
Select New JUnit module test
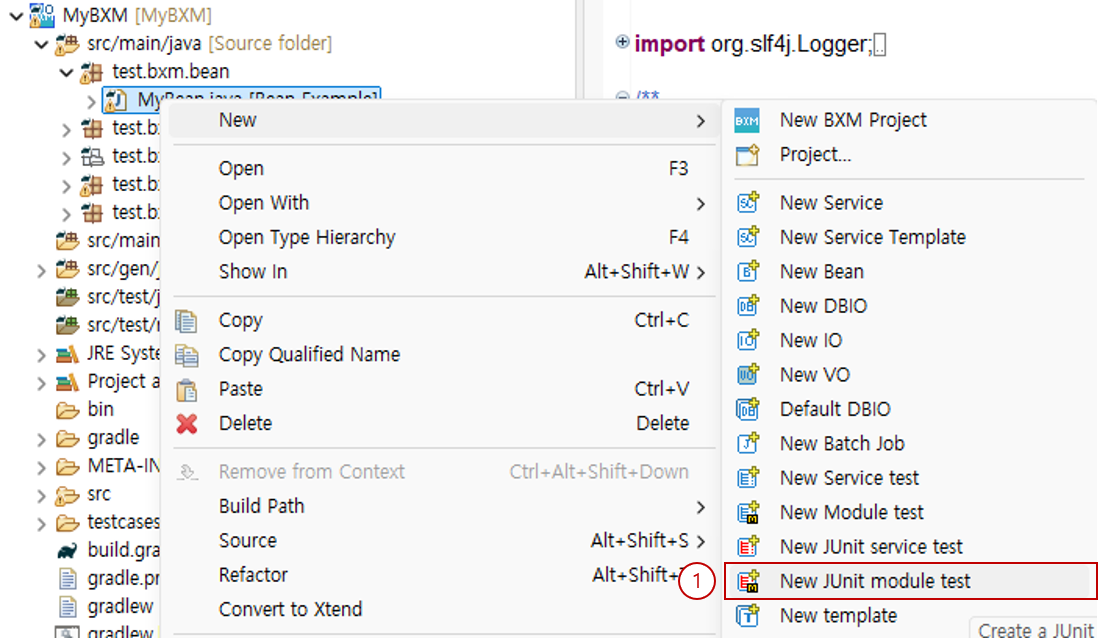(x=874, y=581)
